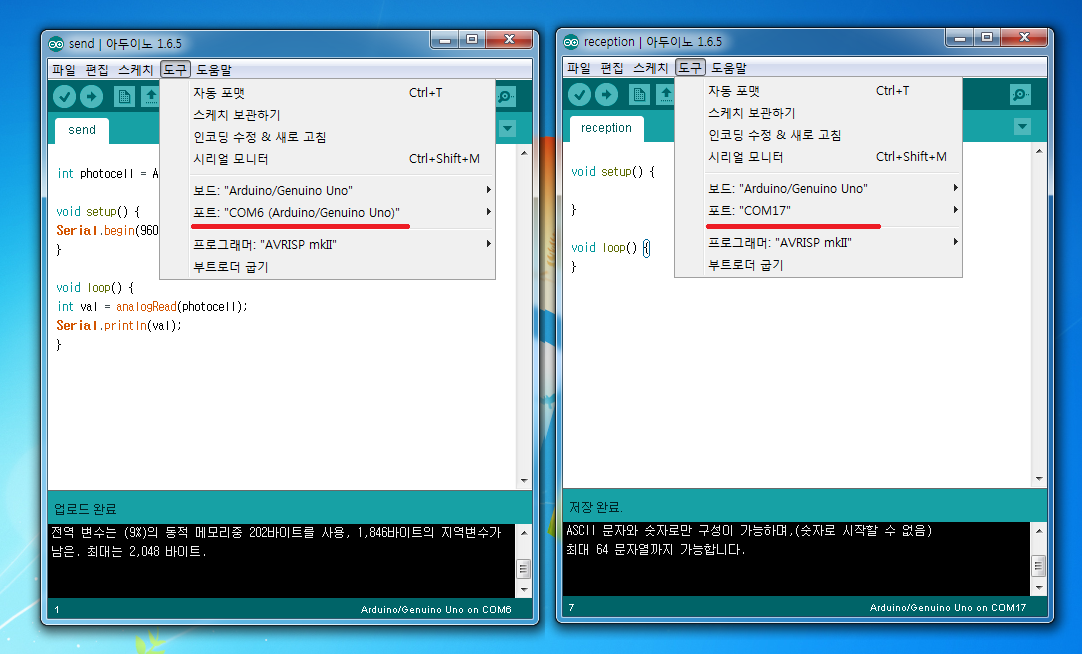Open the 스케치 menu in the reception window
The height and width of the screenshot is (654, 1082).
(651, 68)
